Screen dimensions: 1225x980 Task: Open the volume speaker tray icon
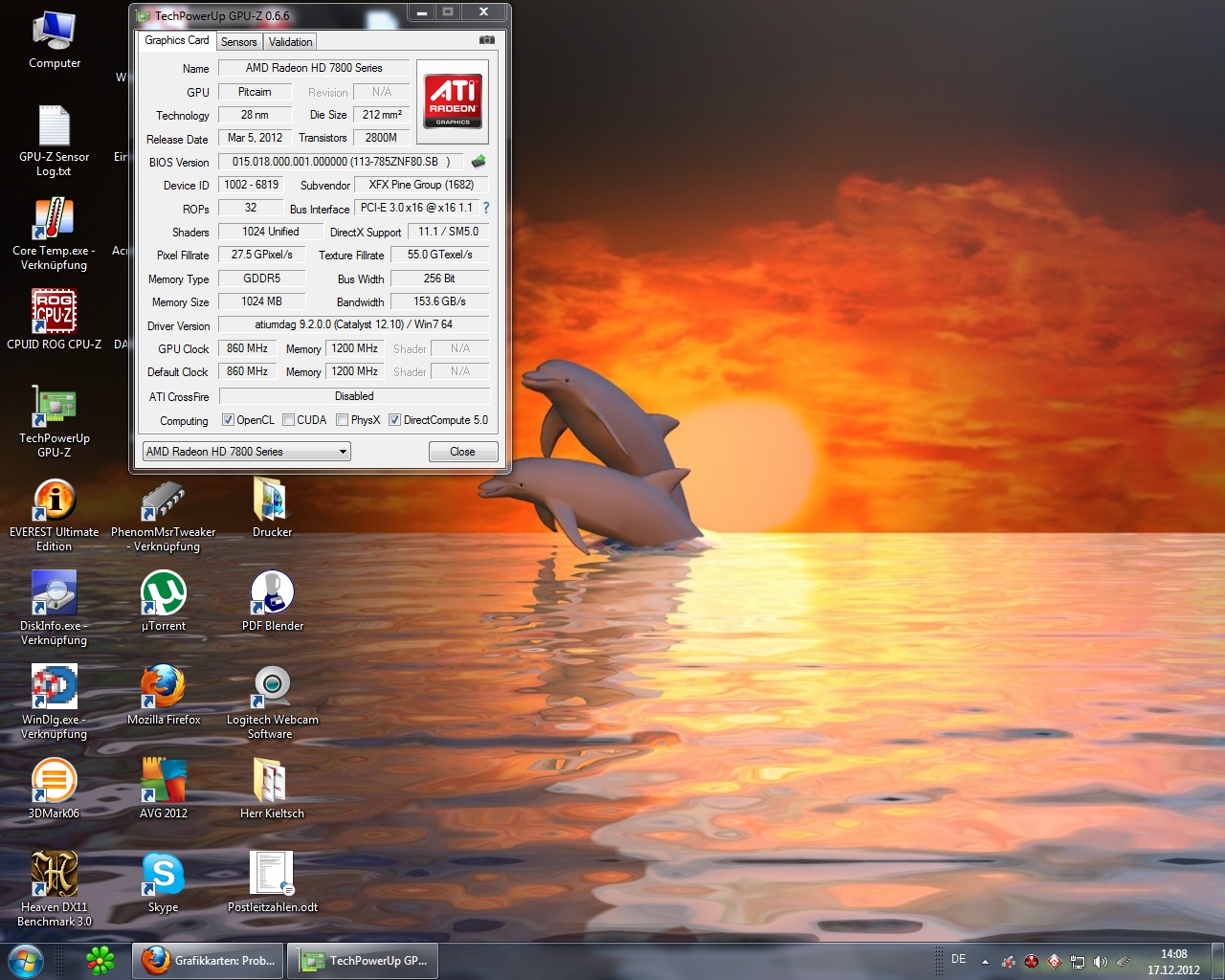pos(1100,961)
